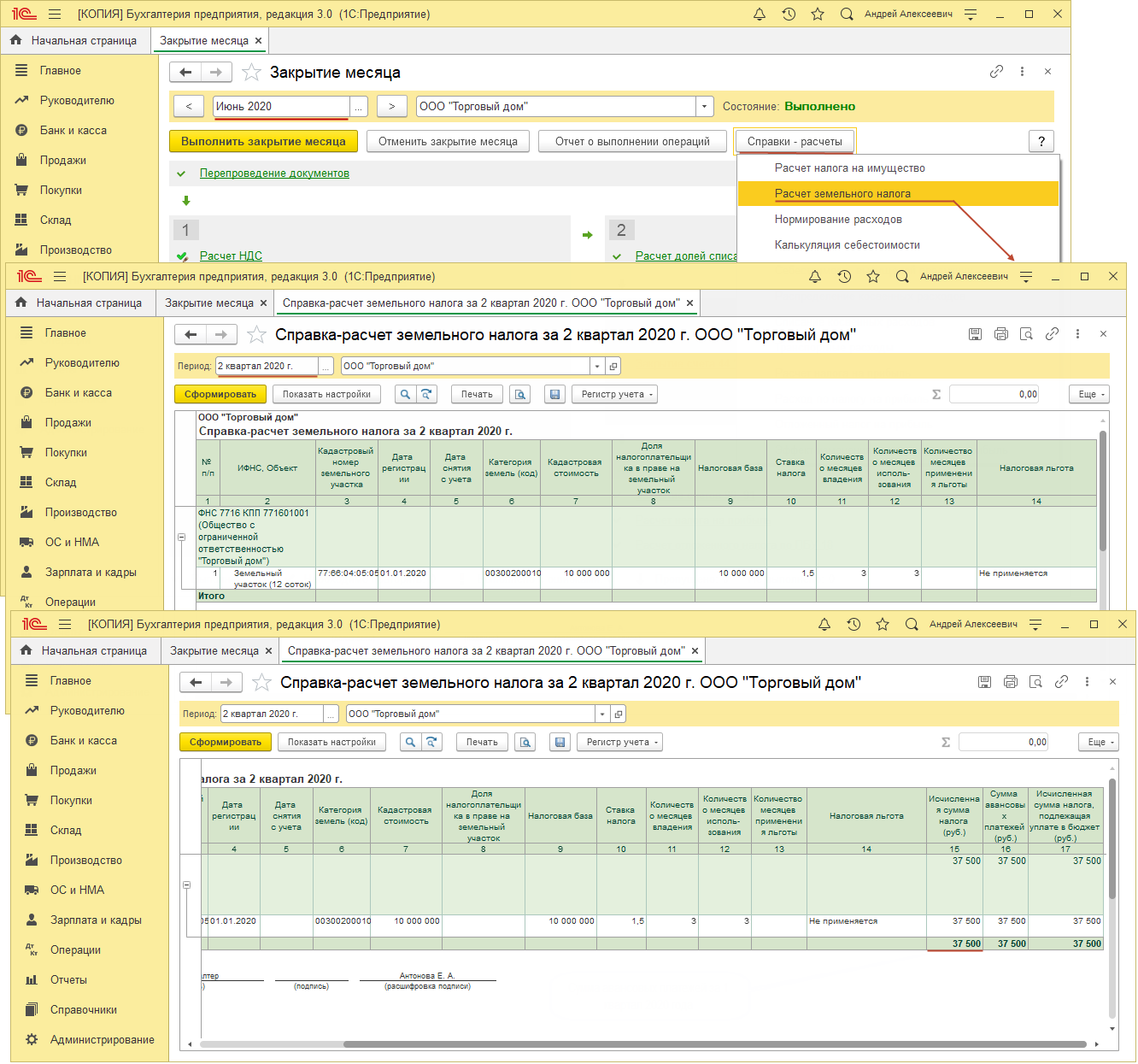Viewport: 1138px width, 1064px height.
Task: Click the save report icon in the middle window header
Action: pos(976,334)
